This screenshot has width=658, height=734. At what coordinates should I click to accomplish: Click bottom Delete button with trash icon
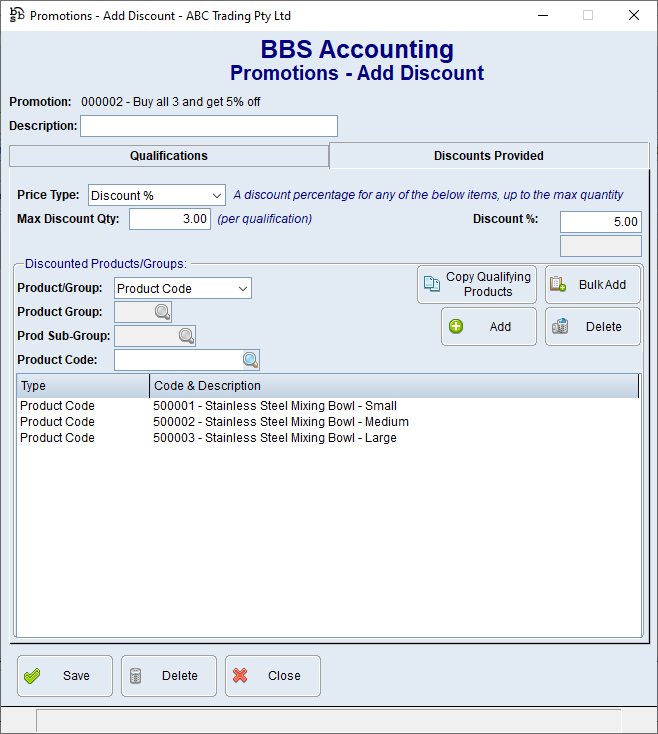click(x=169, y=676)
